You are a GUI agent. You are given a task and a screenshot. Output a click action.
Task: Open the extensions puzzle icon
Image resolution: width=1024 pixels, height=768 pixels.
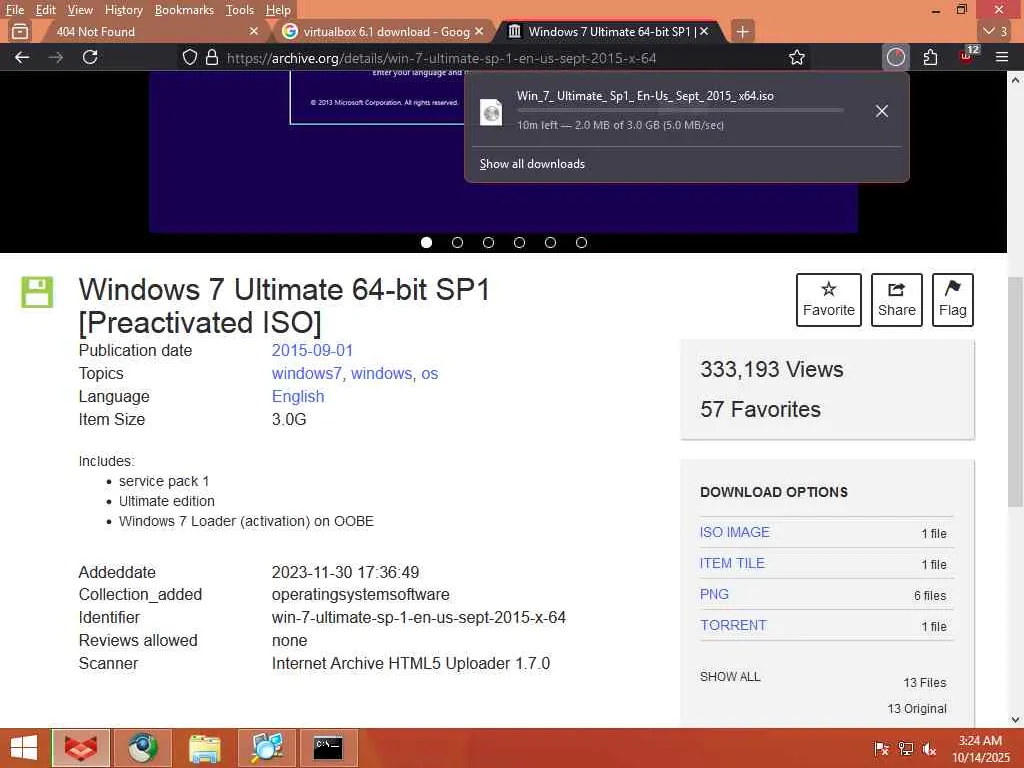931,57
